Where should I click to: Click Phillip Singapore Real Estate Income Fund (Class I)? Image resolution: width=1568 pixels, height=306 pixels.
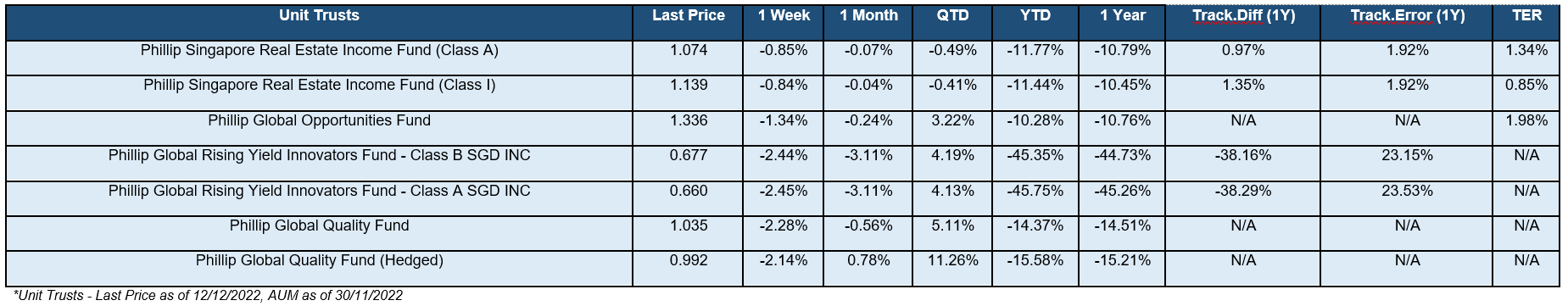pos(320,85)
